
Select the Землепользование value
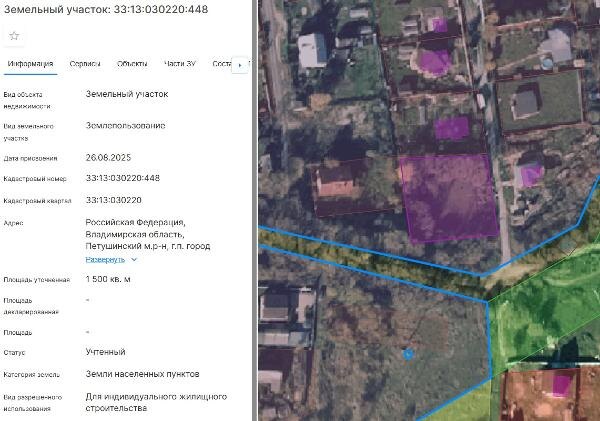pos(126,126)
